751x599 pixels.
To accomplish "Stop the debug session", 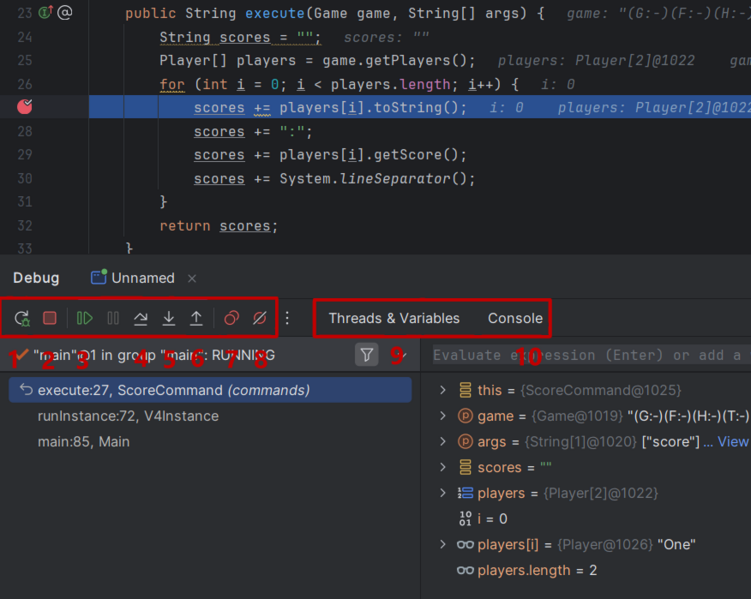I will (49, 318).
